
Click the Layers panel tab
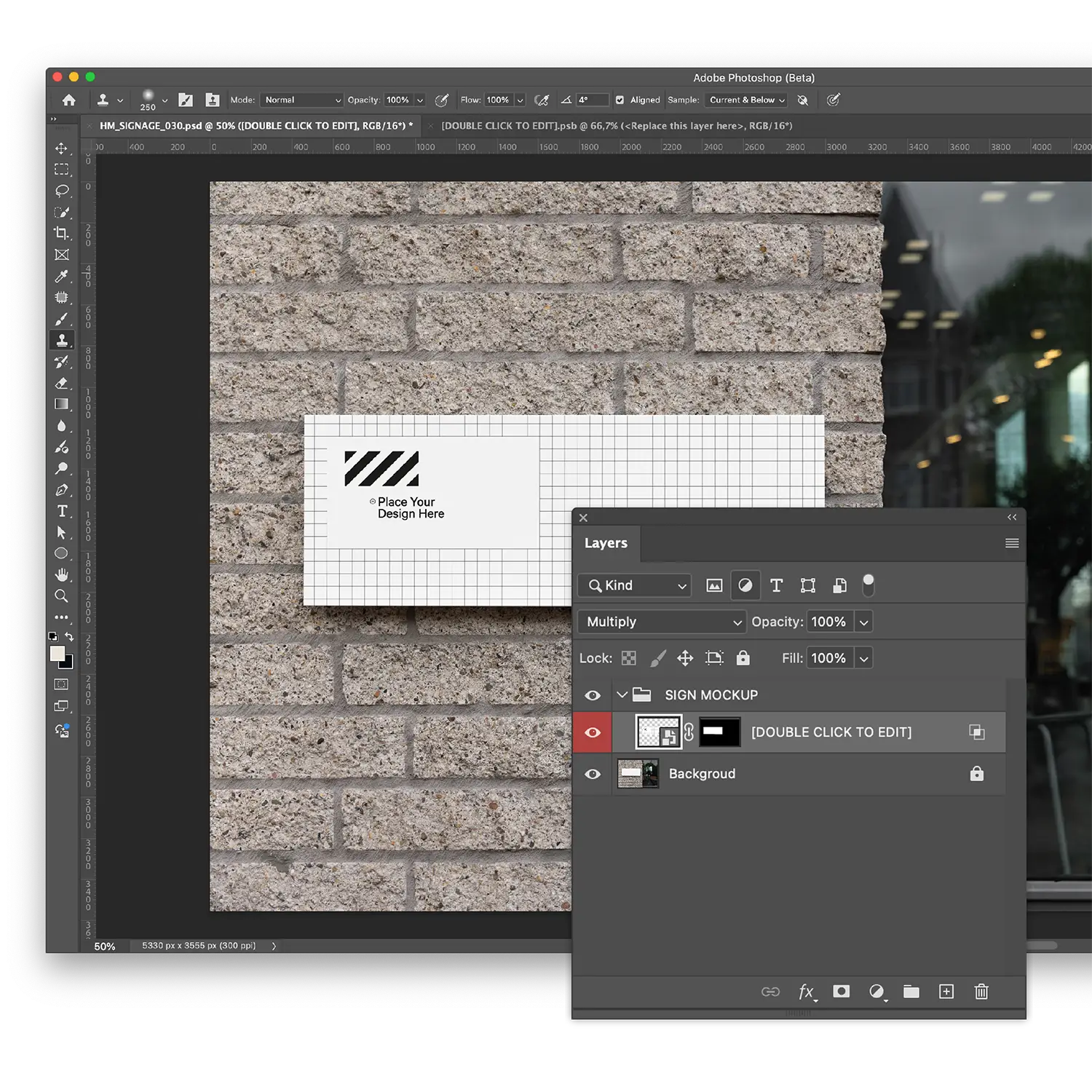click(606, 543)
